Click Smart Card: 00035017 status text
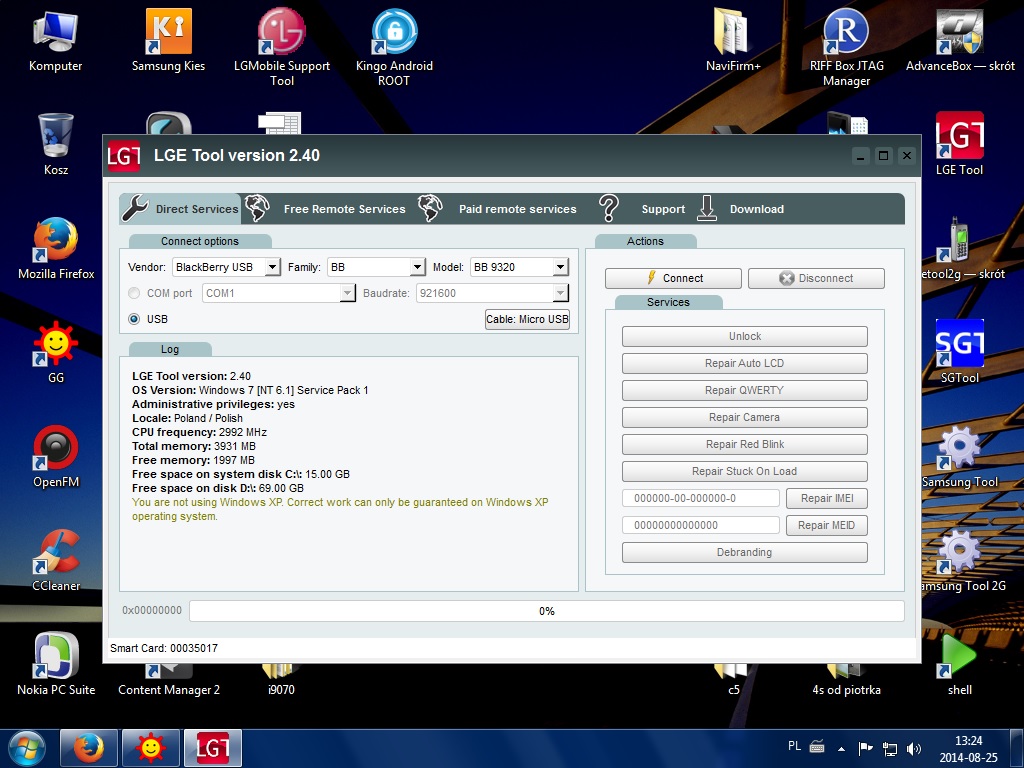Screen dimensions: 1024x768 [x=164, y=648]
